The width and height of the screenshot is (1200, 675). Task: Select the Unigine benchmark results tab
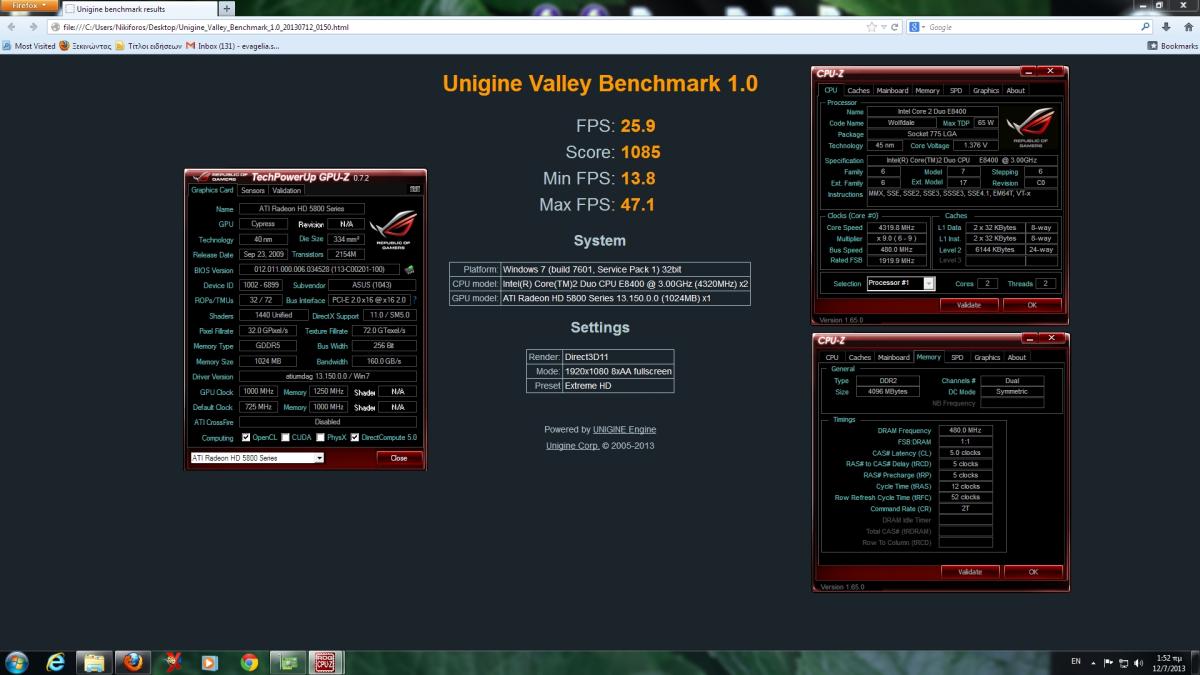(138, 9)
